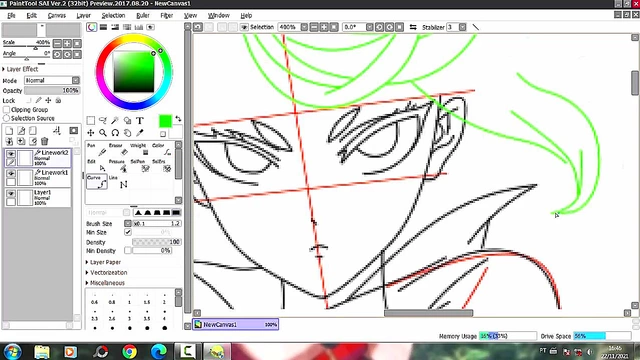640x360 pixels.
Task: Toggle straight-line drawing mode icon
Action: 476,27
